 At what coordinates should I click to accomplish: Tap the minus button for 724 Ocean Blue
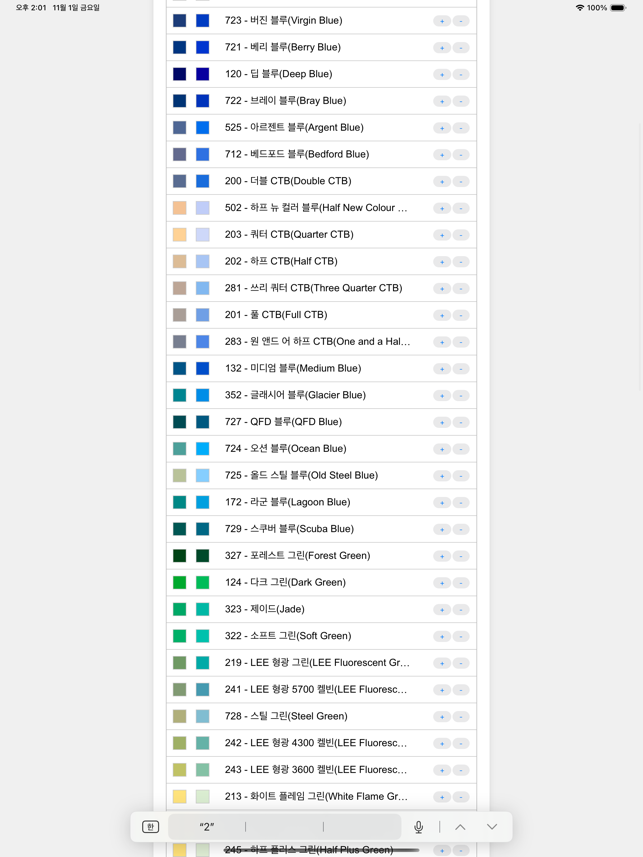[x=461, y=449]
